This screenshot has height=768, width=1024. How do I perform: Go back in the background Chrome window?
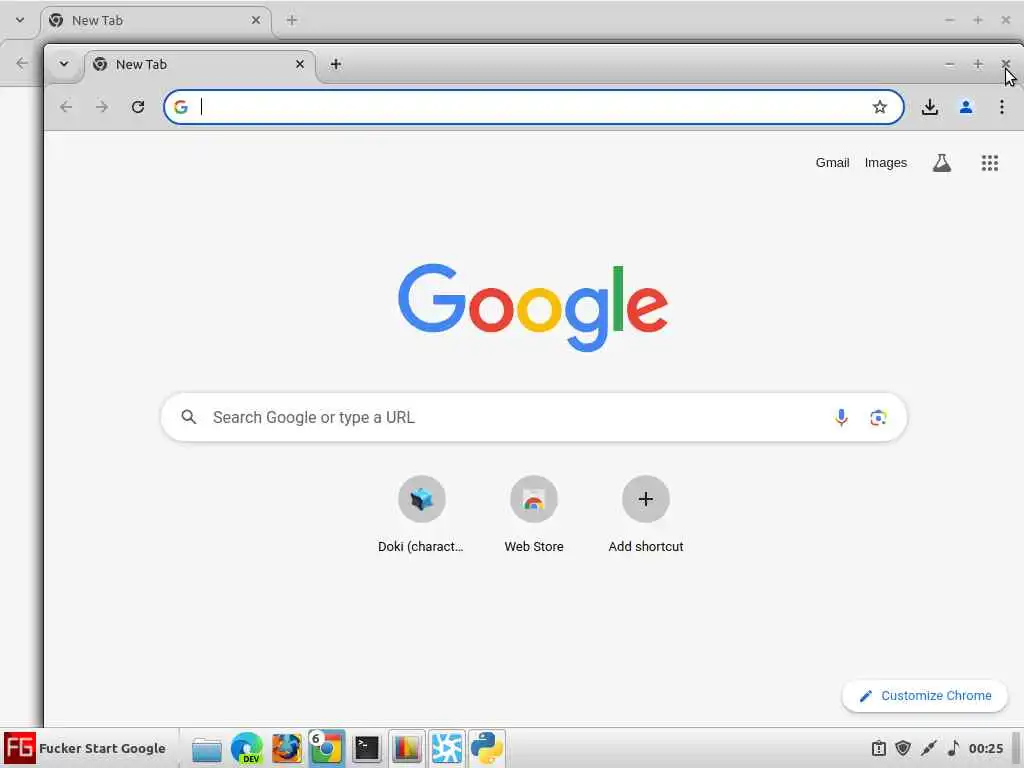pyautogui.click(x=22, y=63)
